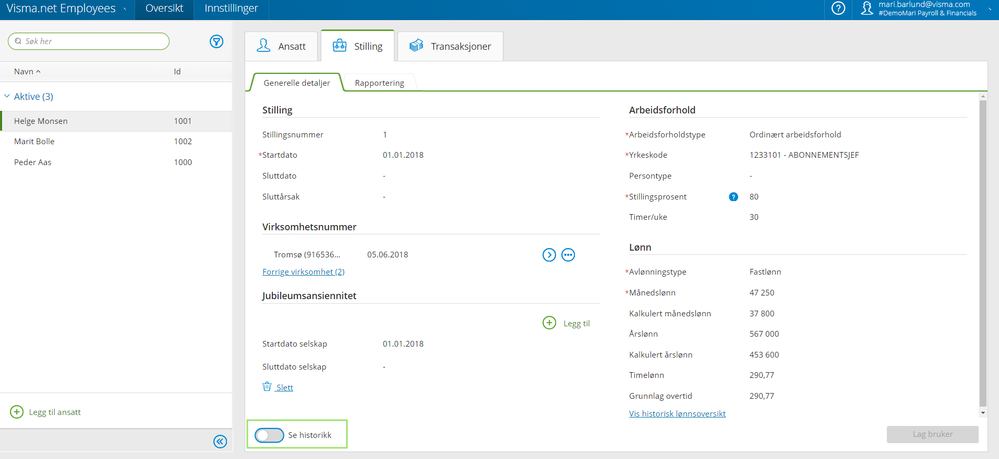Viewport: 999px width, 459px height.
Task: Click the trash can icon beside Slett
Action: 267,386
